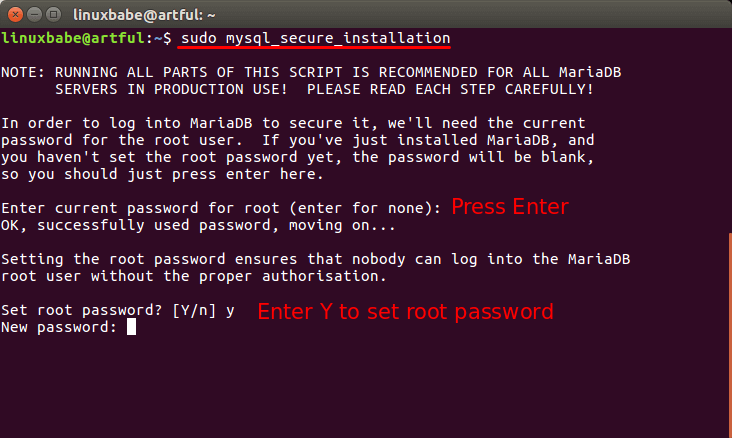Click the red 'Press Enter' annotation
The width and height of the screenshot is (732, 438).
tap(510, 207)
